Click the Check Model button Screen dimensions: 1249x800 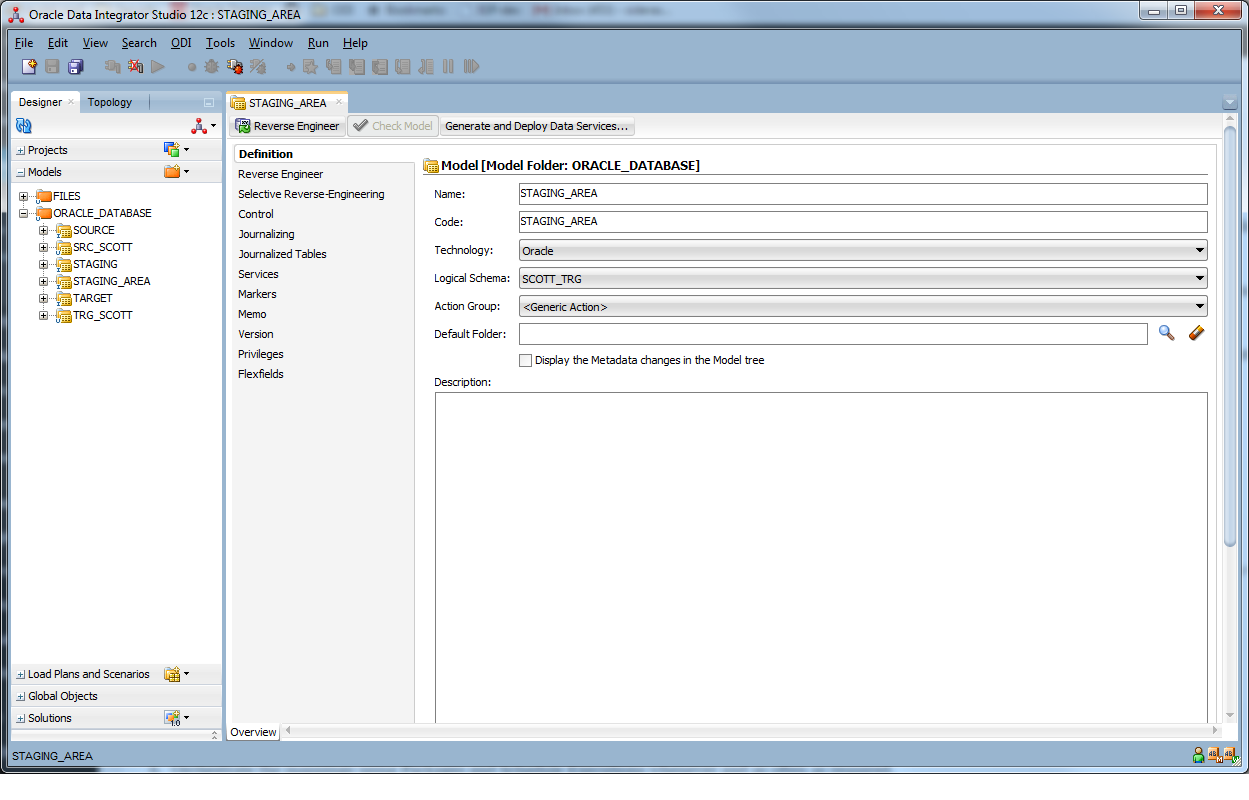(x=393, y=126)
